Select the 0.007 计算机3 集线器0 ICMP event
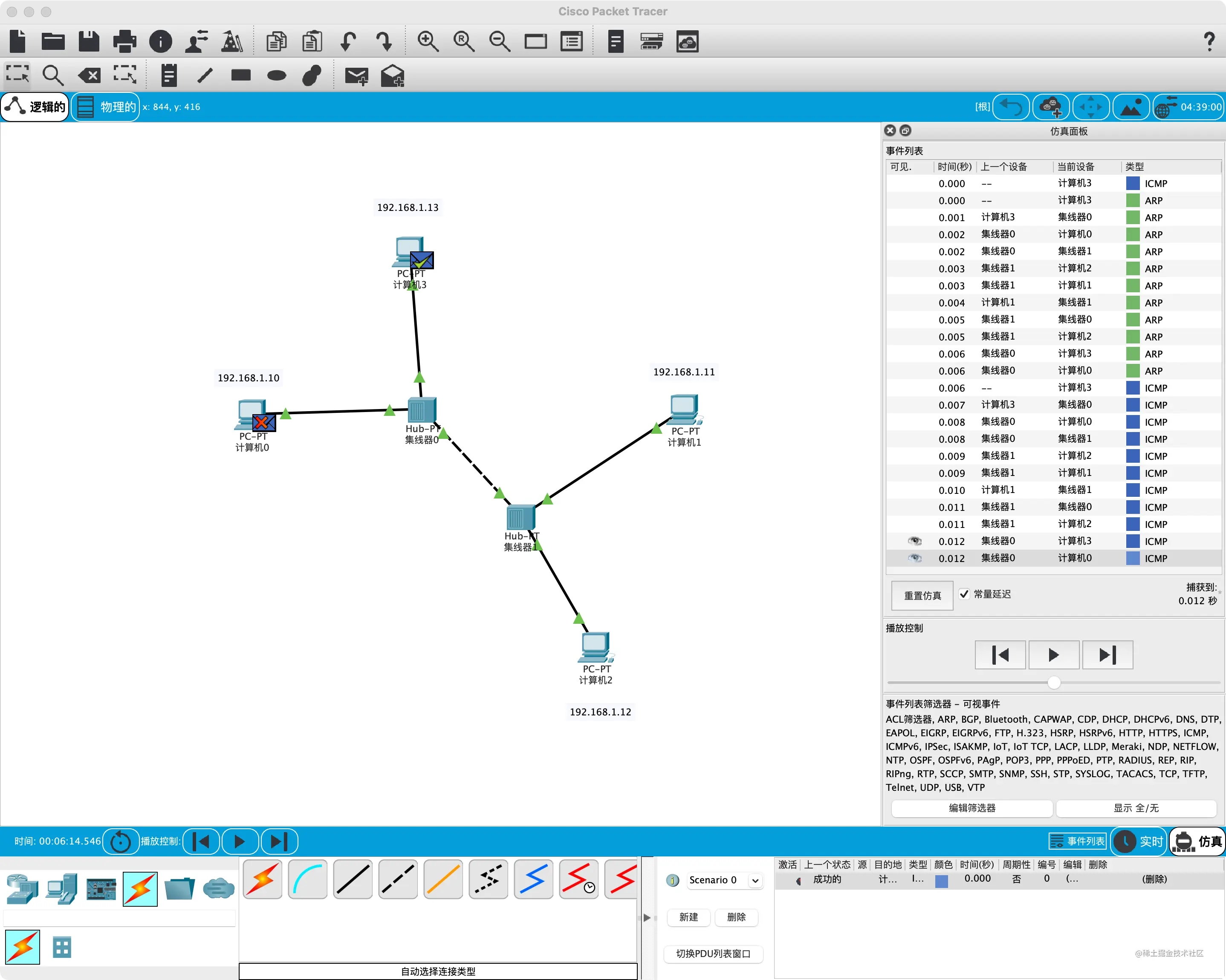Screen dimensions: 1226x980 [1053, 405]
